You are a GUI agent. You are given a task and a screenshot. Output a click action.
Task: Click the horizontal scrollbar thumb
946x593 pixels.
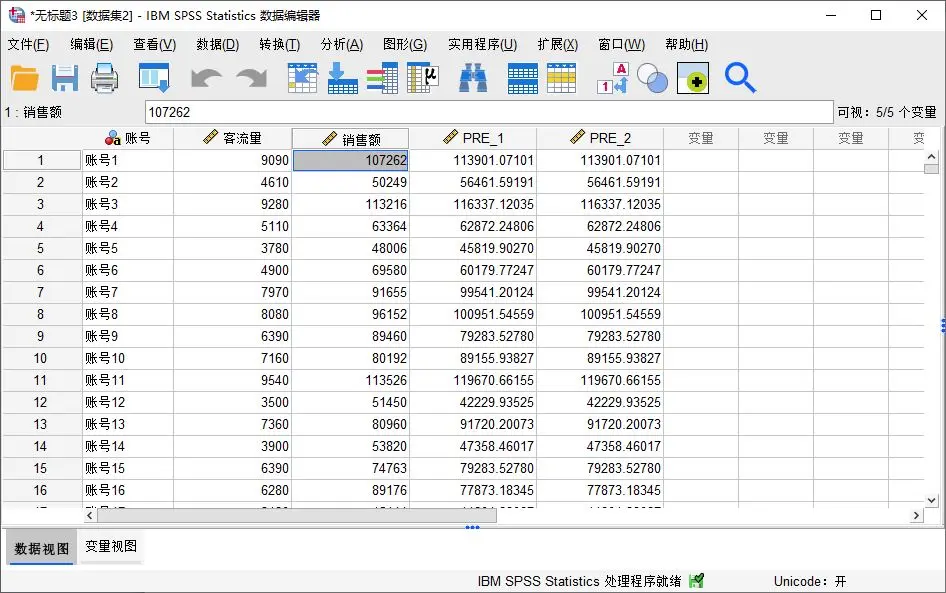click(x=297, y=515)
